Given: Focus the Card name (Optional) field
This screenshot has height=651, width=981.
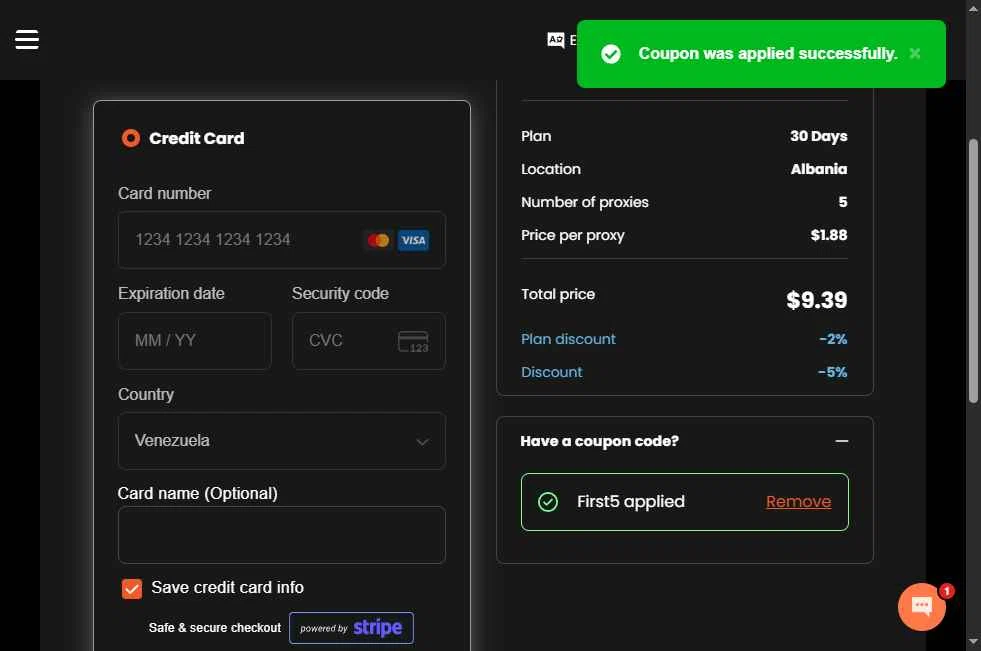Looking at the screenshot, I should coord(282,535).
